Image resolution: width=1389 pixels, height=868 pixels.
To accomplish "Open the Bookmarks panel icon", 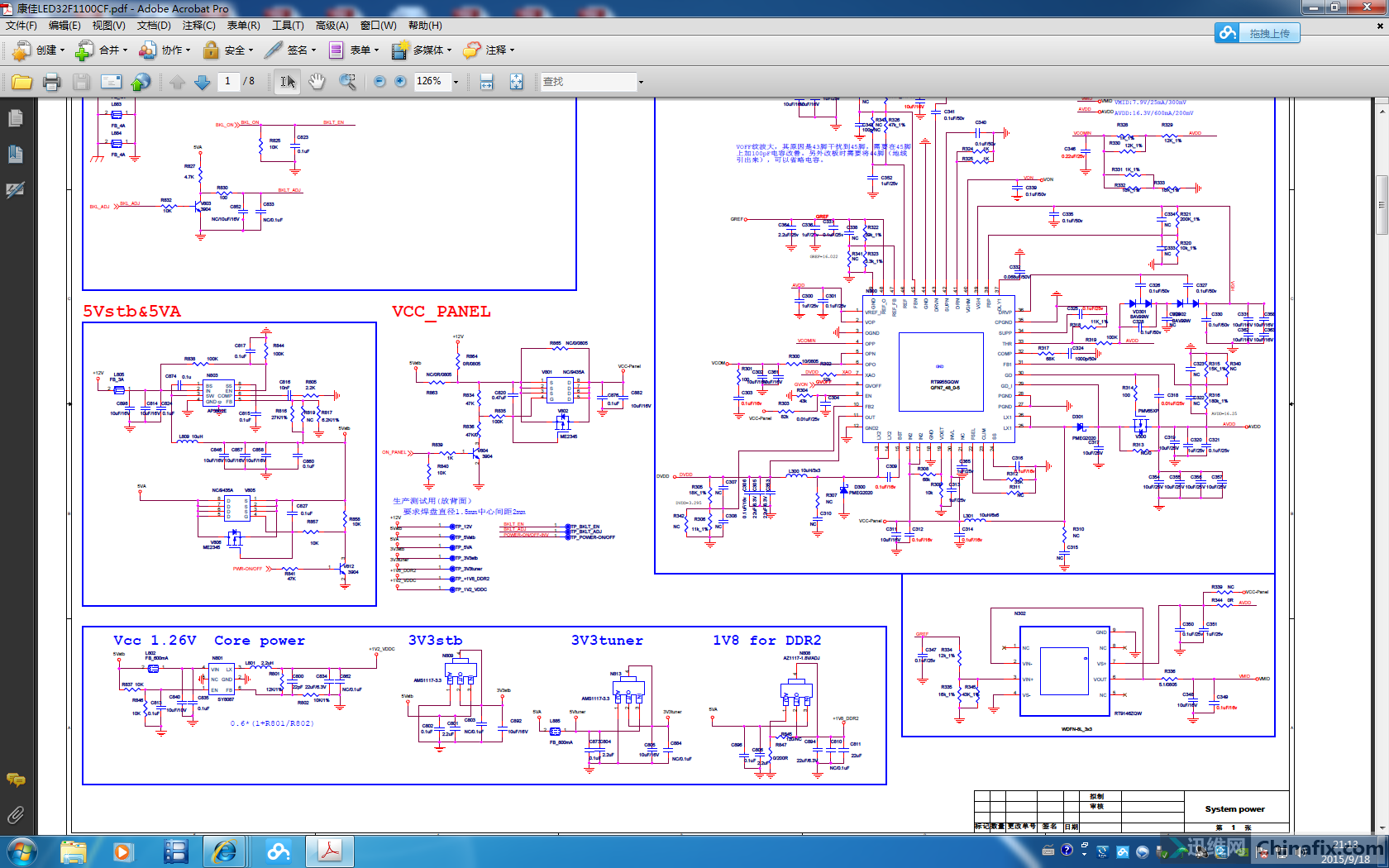I will [15, 155].
